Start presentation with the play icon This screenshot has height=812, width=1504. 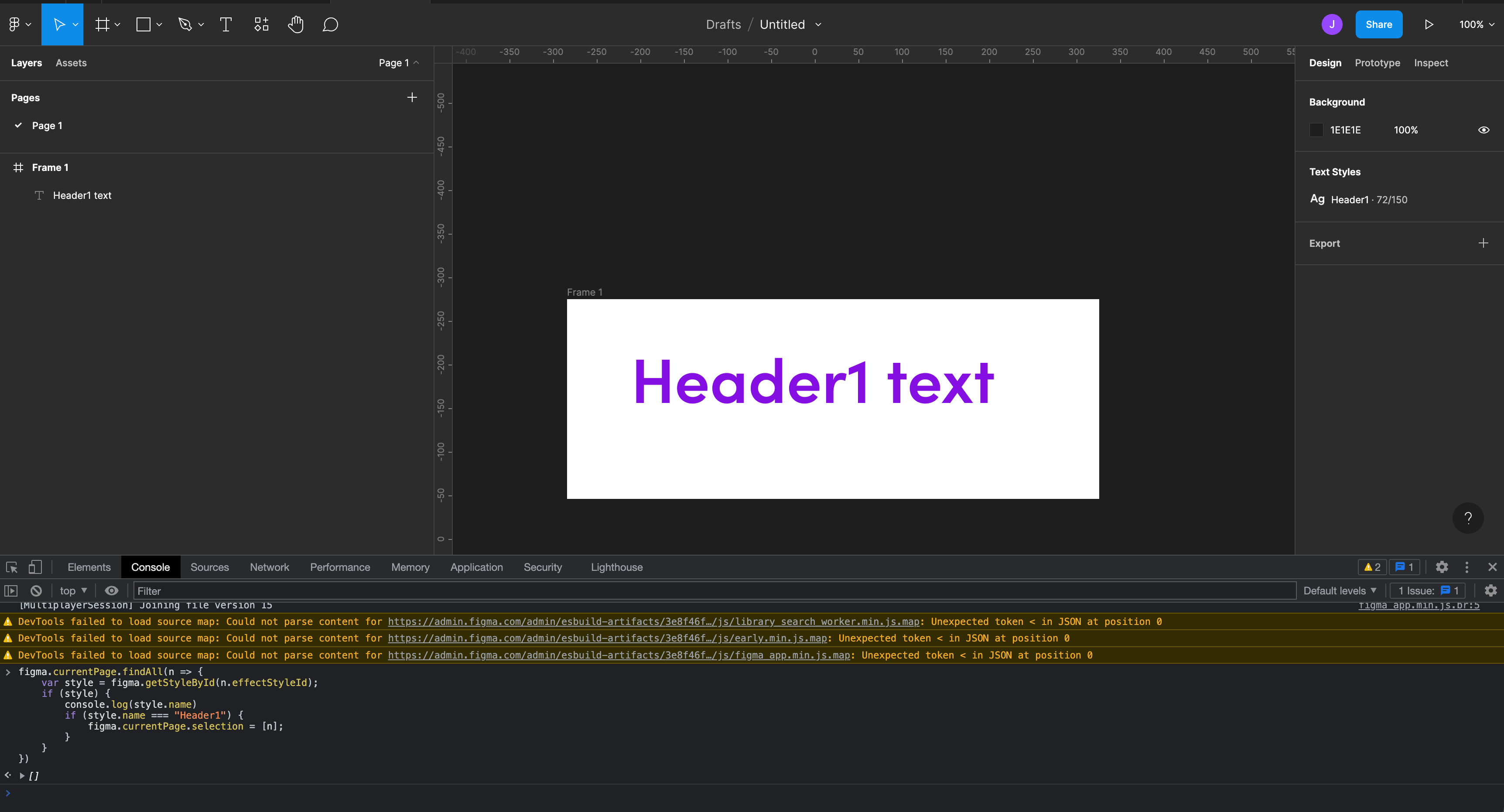tap(1429, 24)
